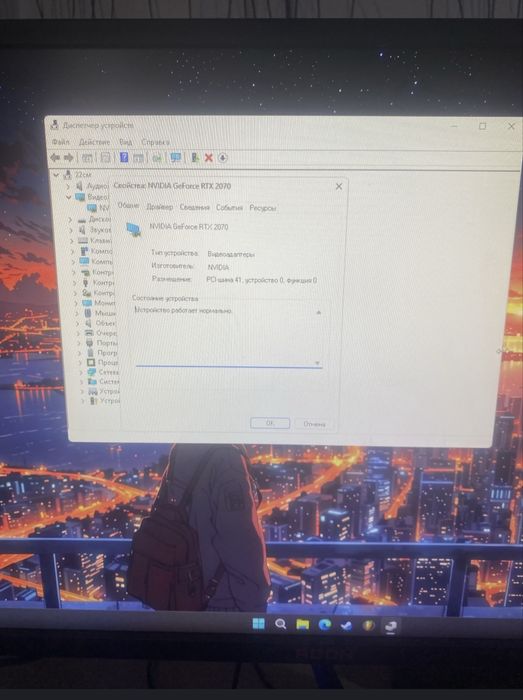Open the Properties sheet toolbar icon

pos(105,158)
